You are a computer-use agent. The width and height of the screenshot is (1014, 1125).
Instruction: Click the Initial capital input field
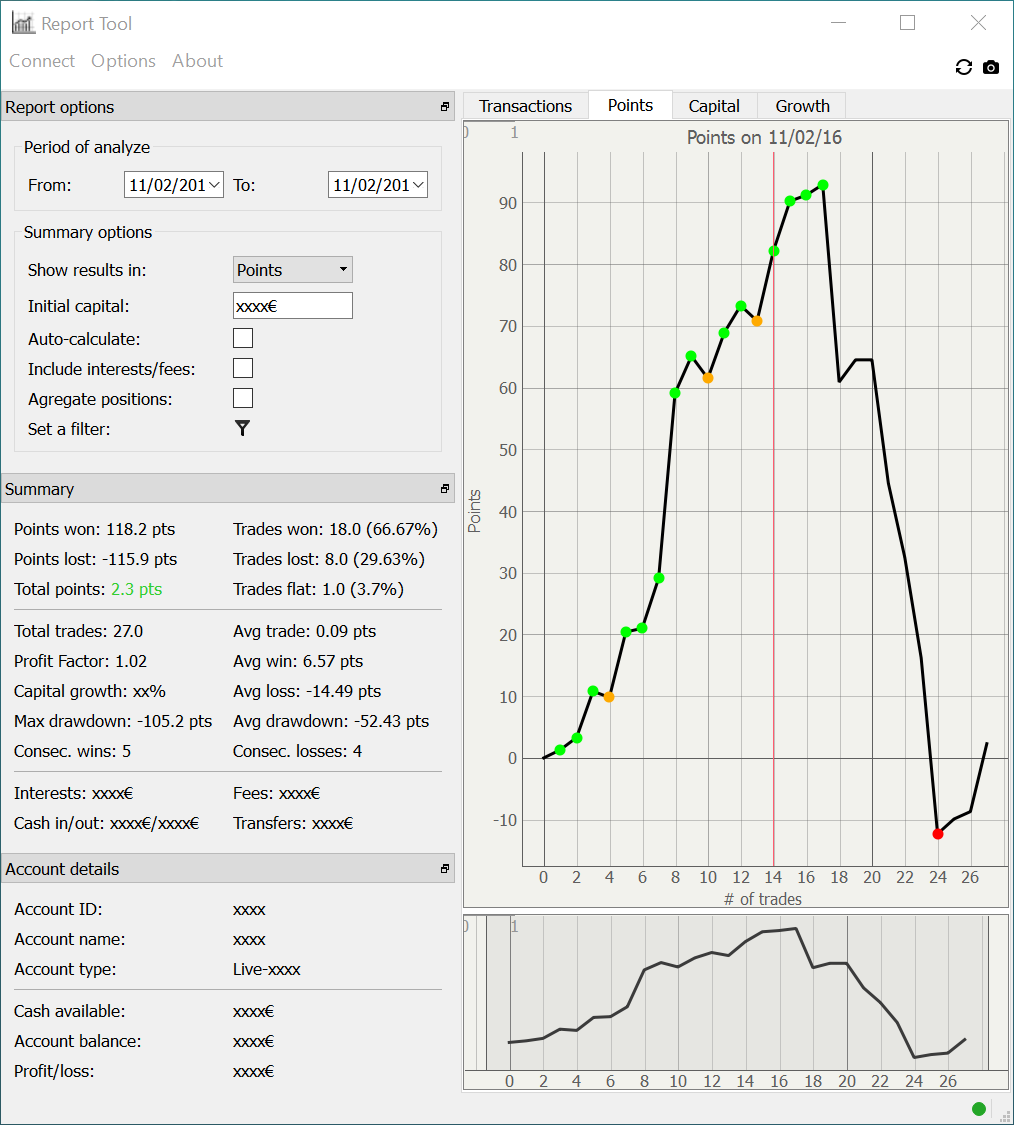coord(293,306)
